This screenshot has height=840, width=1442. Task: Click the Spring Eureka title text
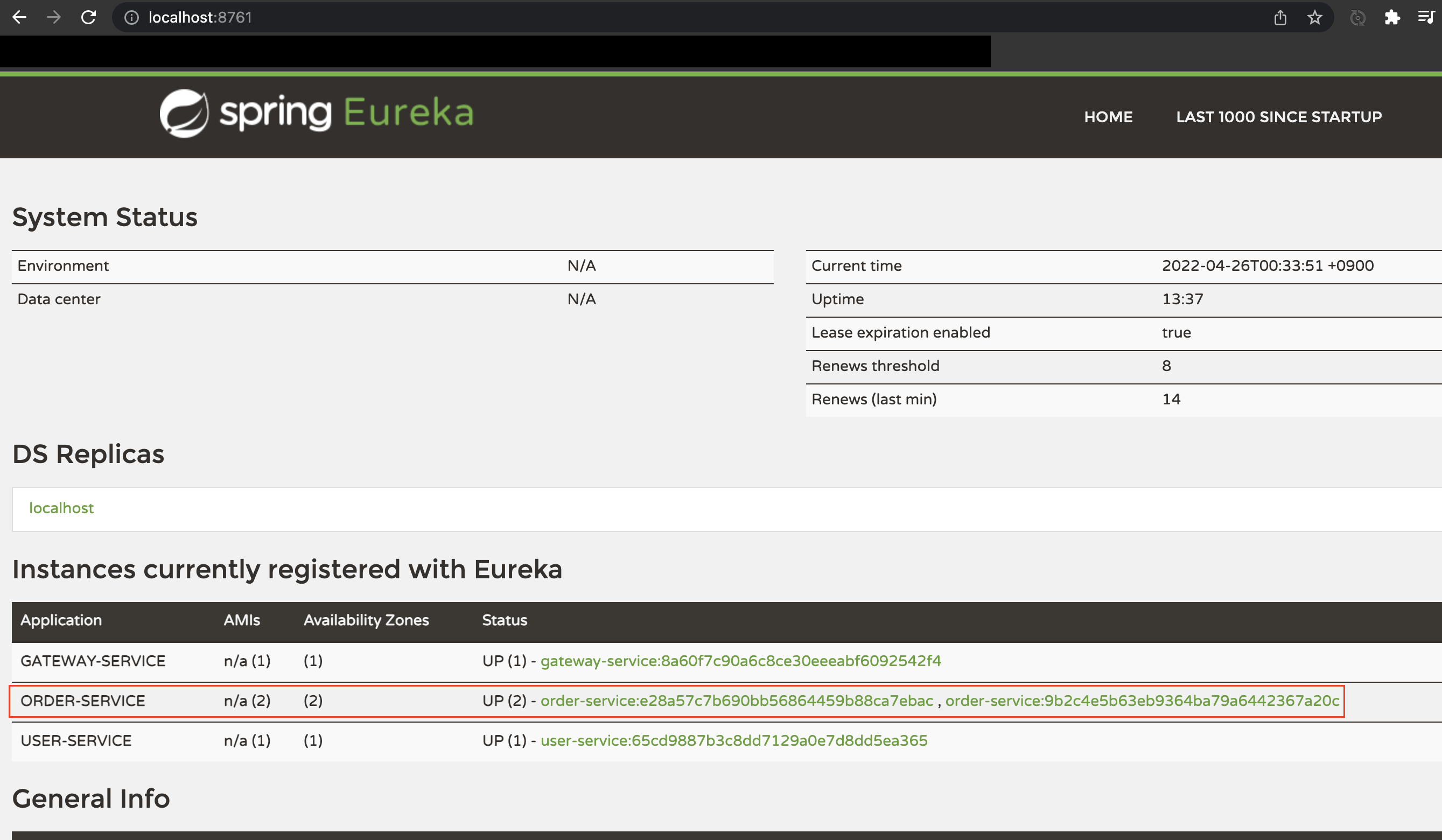[x=347, y=112]
